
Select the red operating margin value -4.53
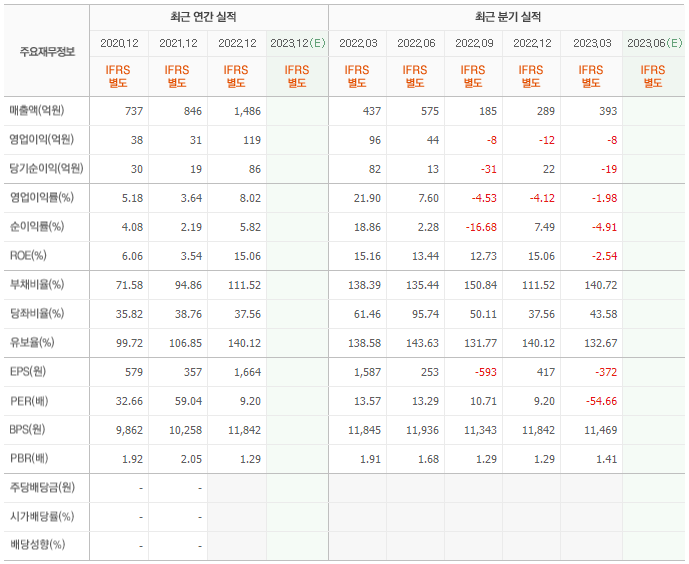pos(484,198)
